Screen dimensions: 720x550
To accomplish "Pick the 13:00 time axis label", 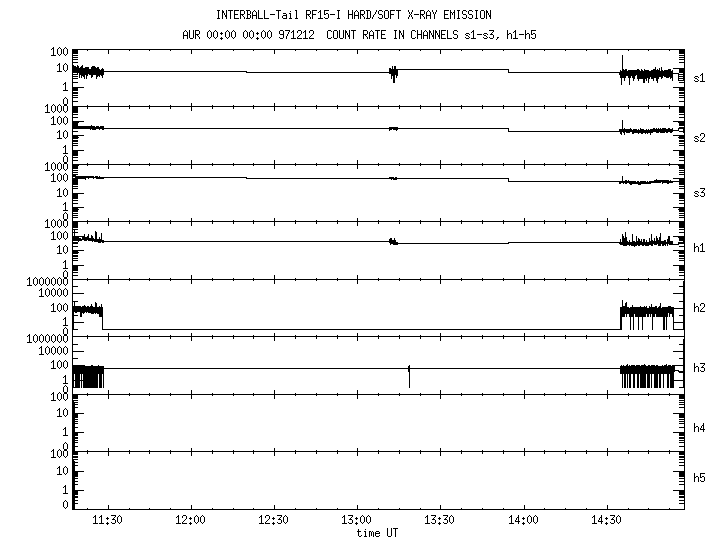I will coord(356,521).
